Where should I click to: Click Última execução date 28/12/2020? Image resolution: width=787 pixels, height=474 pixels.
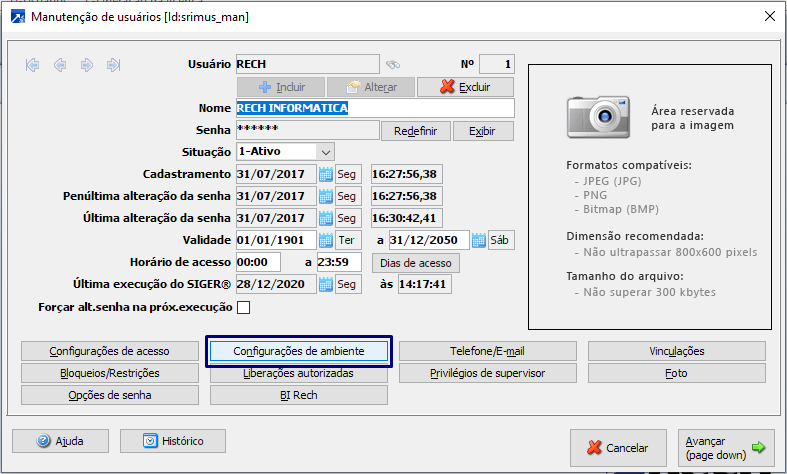pos(276,284)
